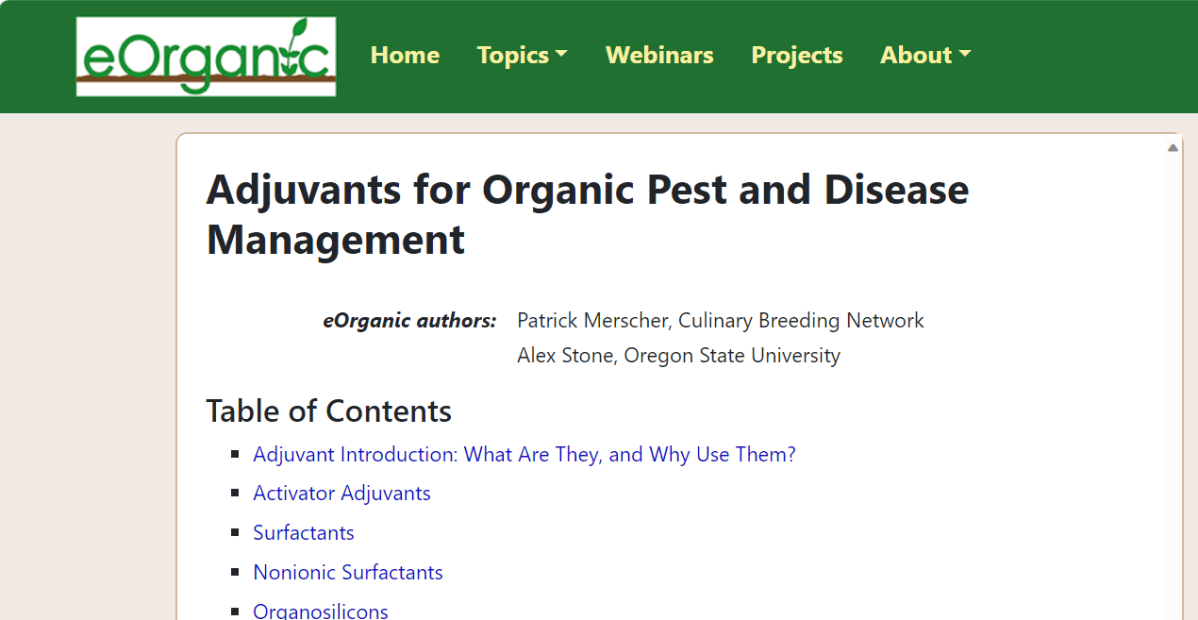The width and height of the screenshot is (1198, 620).
Task: Click the chevron next to About
Action: tap(966, 55)
